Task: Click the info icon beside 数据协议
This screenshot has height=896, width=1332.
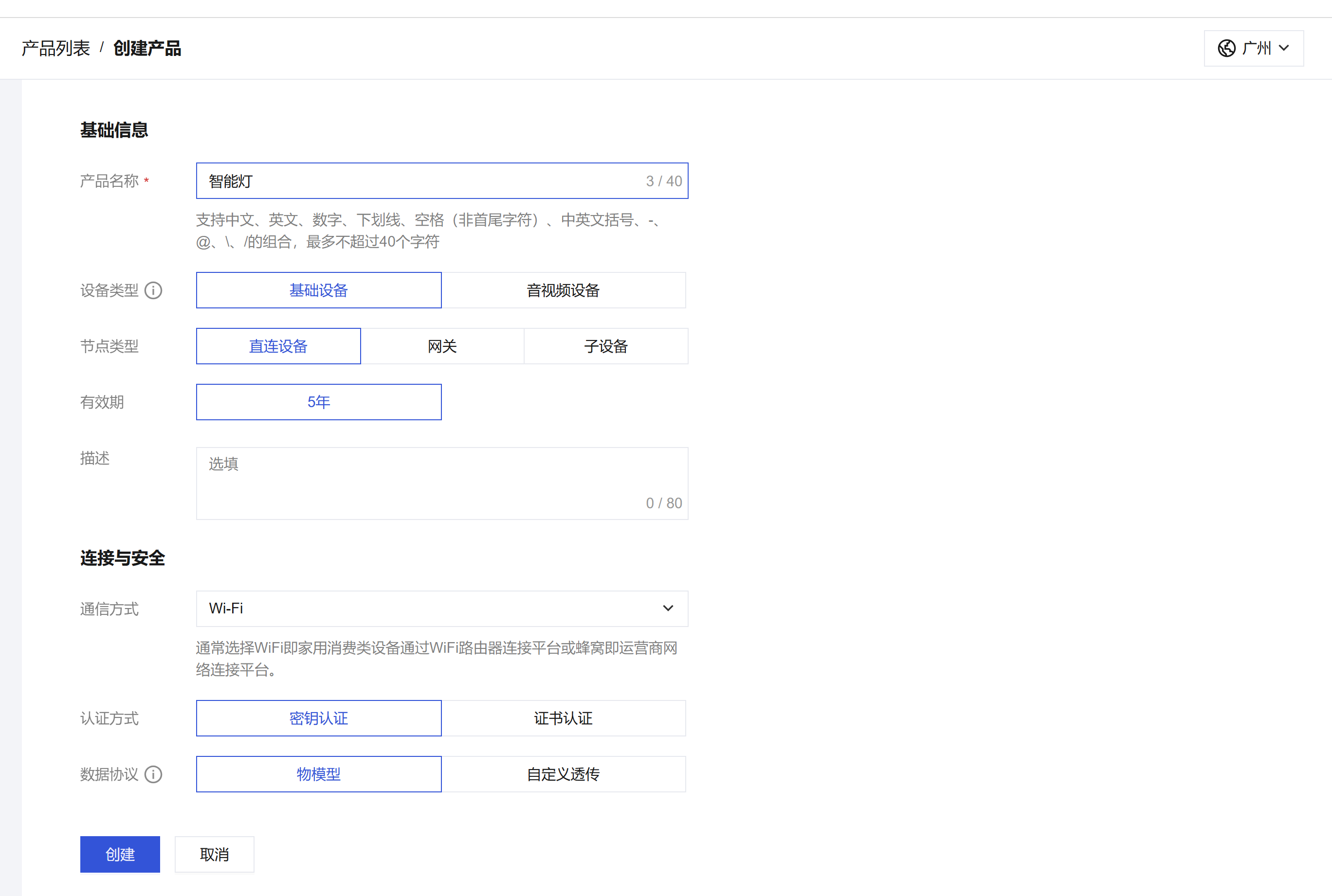Action: (153, 774)
